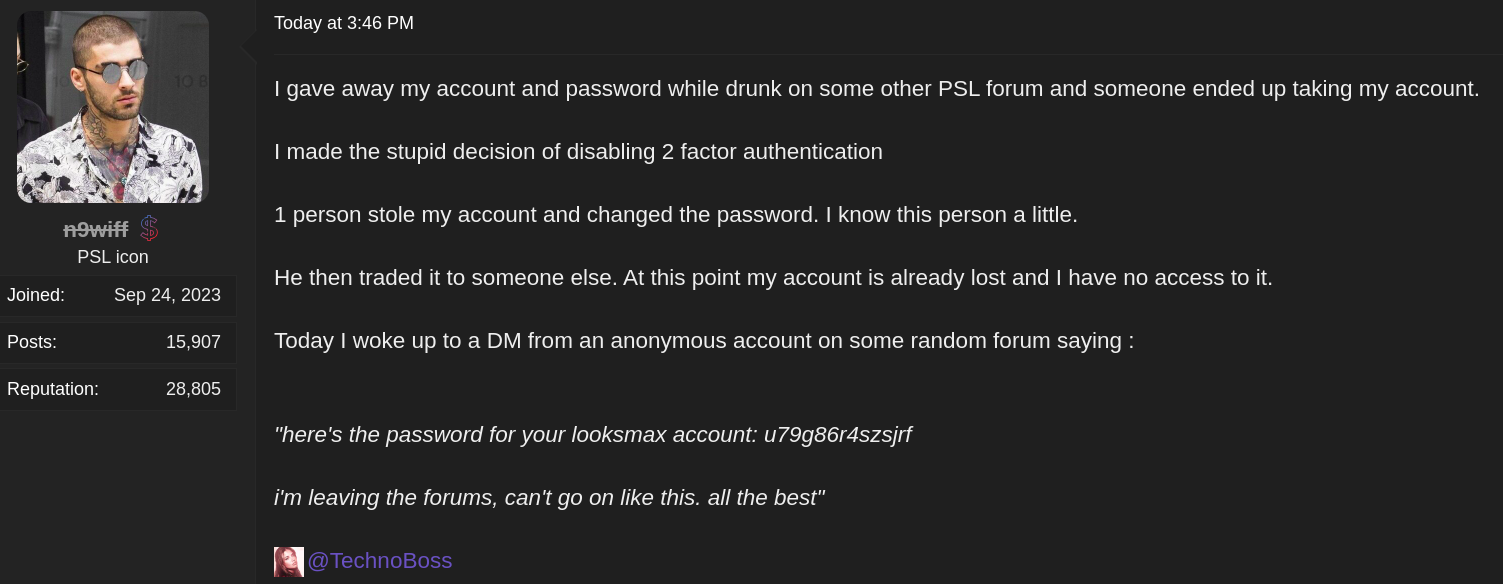Click the line about disabling 2 factor authentication
The width and height of the screenshot is (1503, 584).
pos(578,152)
